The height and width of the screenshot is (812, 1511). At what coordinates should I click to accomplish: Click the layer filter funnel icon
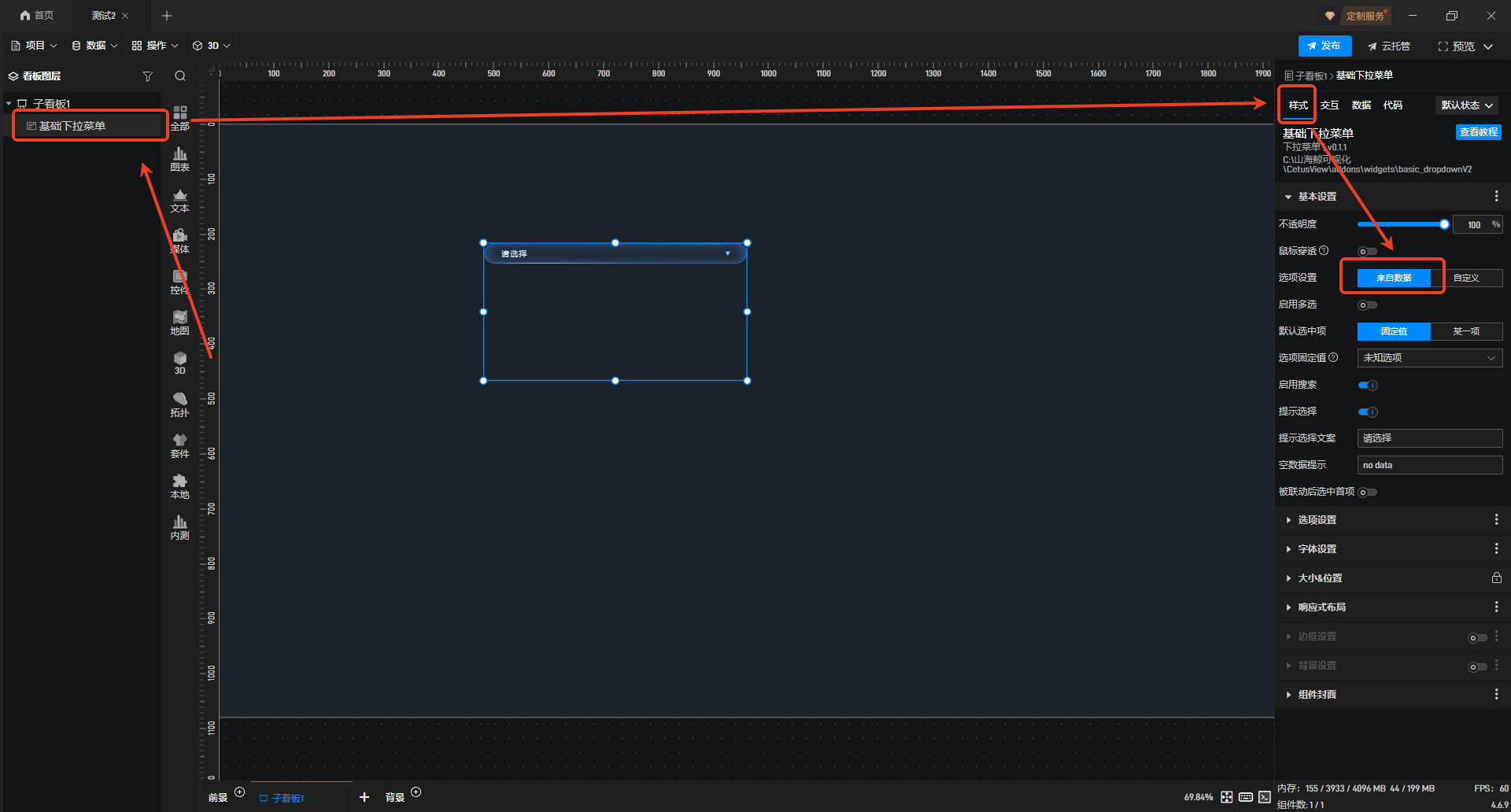[x=147, y=76]
